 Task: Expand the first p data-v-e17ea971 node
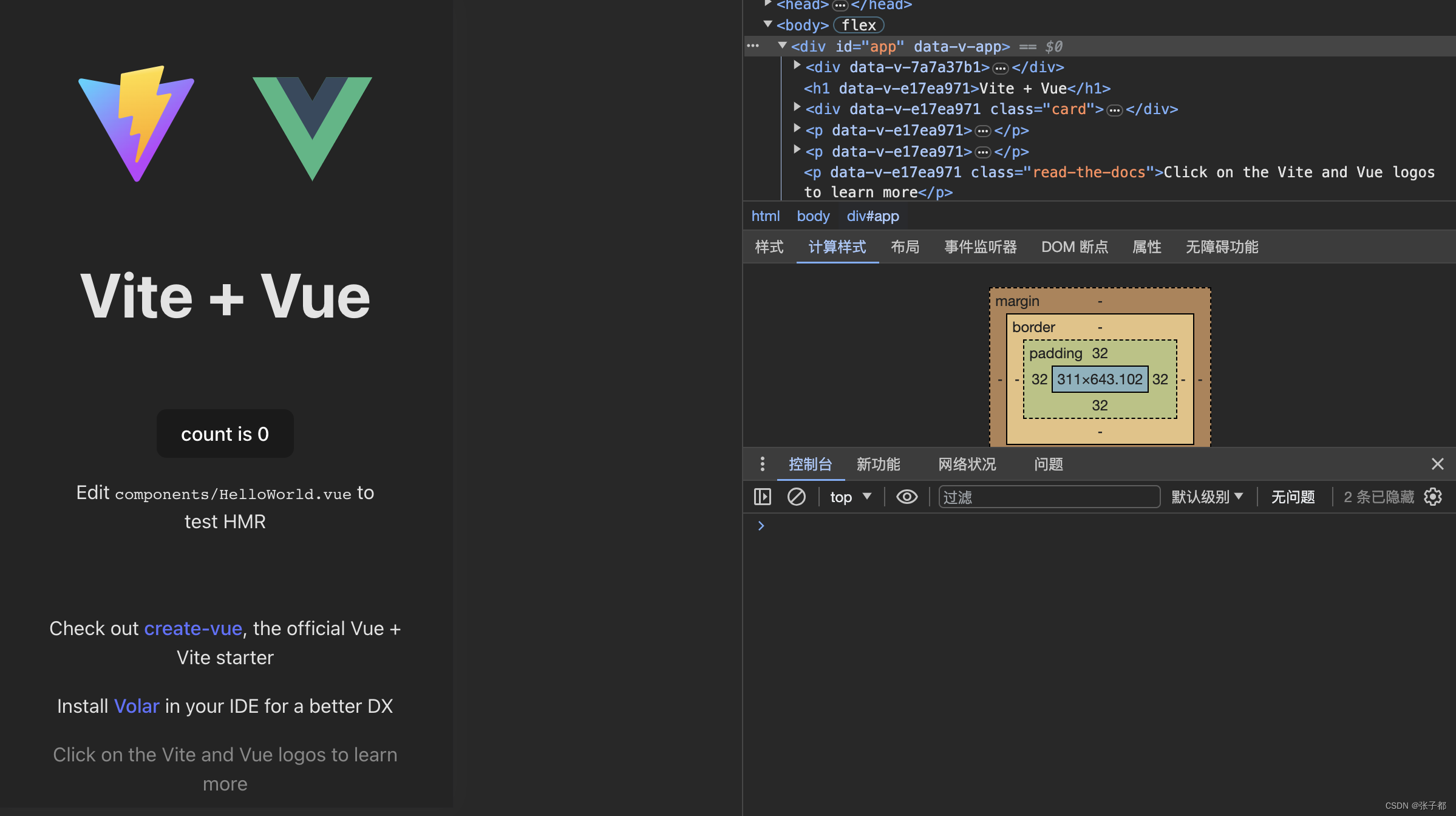pyautogui.click(x=797, y=129)
